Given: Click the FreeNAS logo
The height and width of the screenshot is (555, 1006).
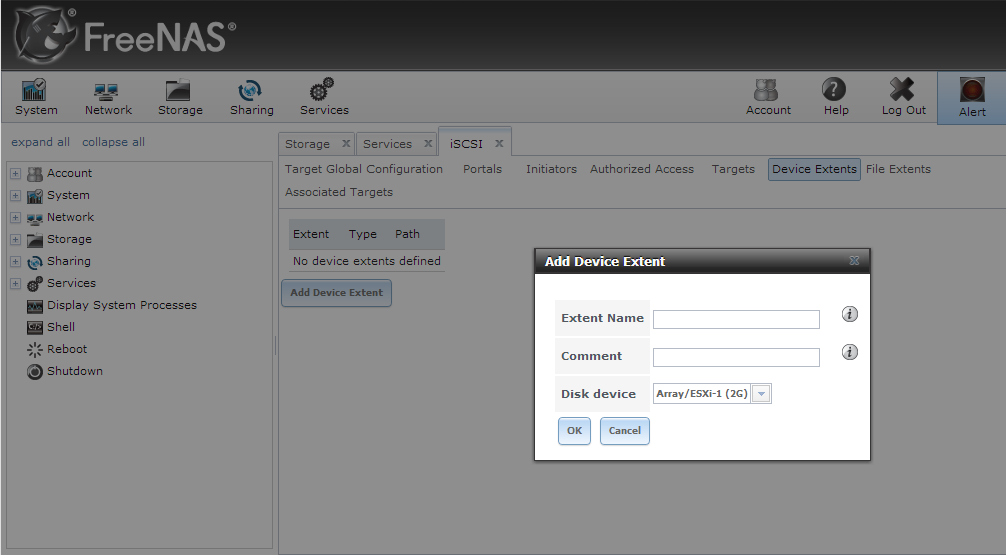Looking at the screenshot, I should click(125, 36).
